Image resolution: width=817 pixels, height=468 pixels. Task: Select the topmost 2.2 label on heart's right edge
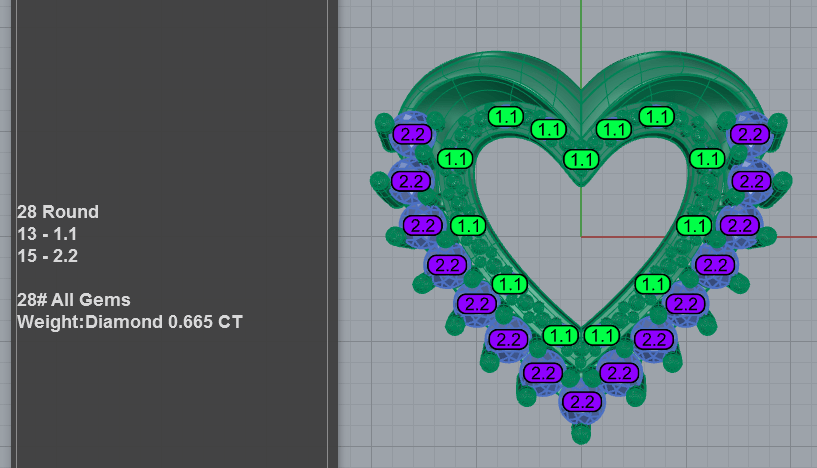tap(750, 134)
